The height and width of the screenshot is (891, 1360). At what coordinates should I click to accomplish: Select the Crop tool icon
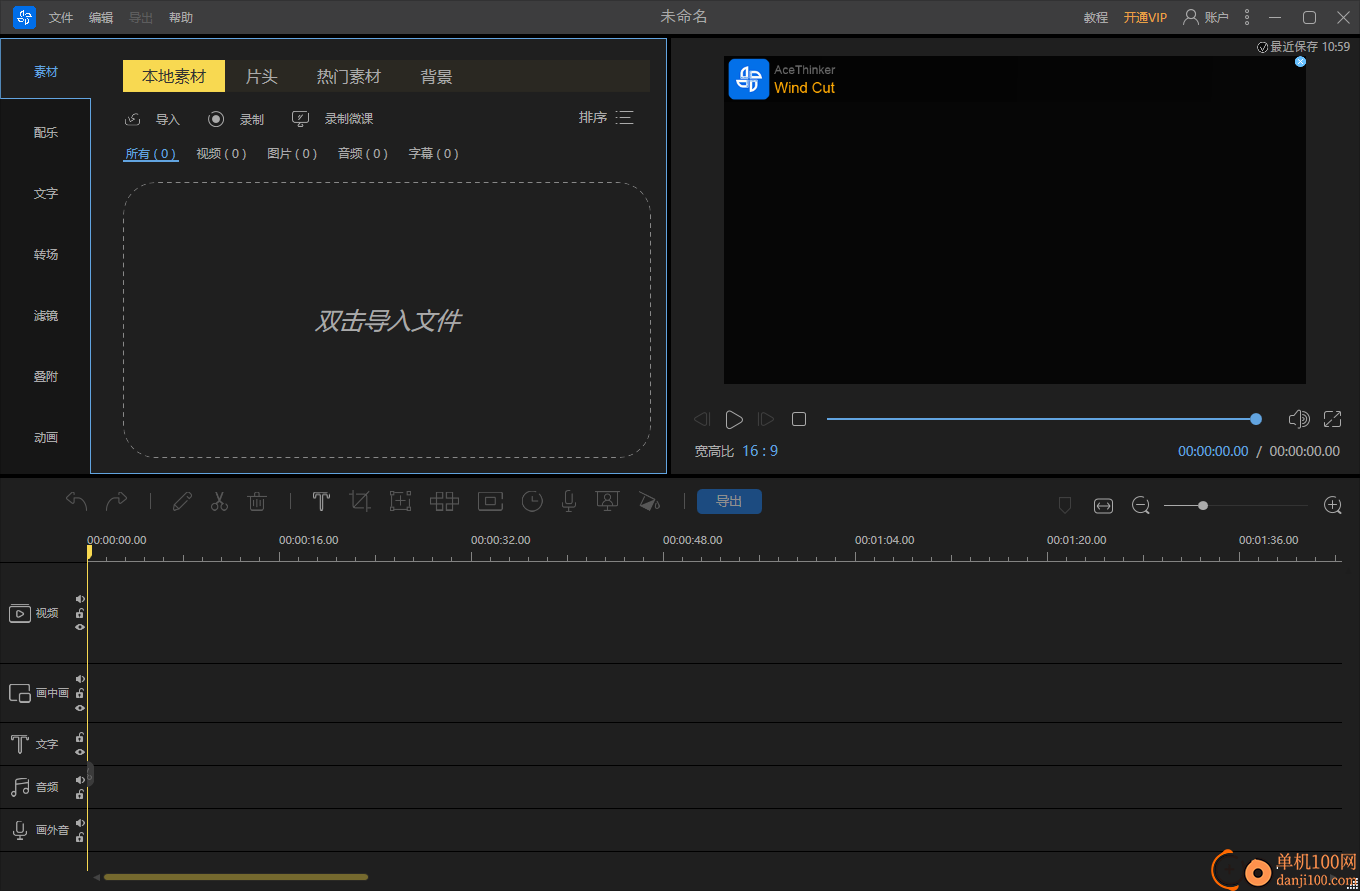point(360,502)
